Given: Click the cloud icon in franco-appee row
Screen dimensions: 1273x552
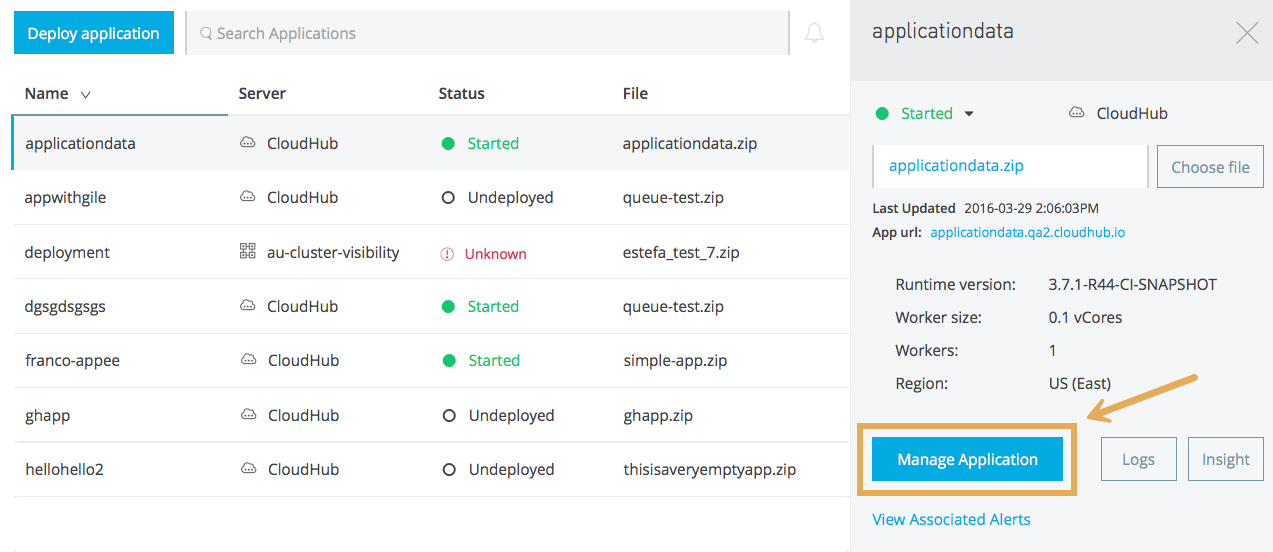Looking at the screenshot, I should coord(247,360).
